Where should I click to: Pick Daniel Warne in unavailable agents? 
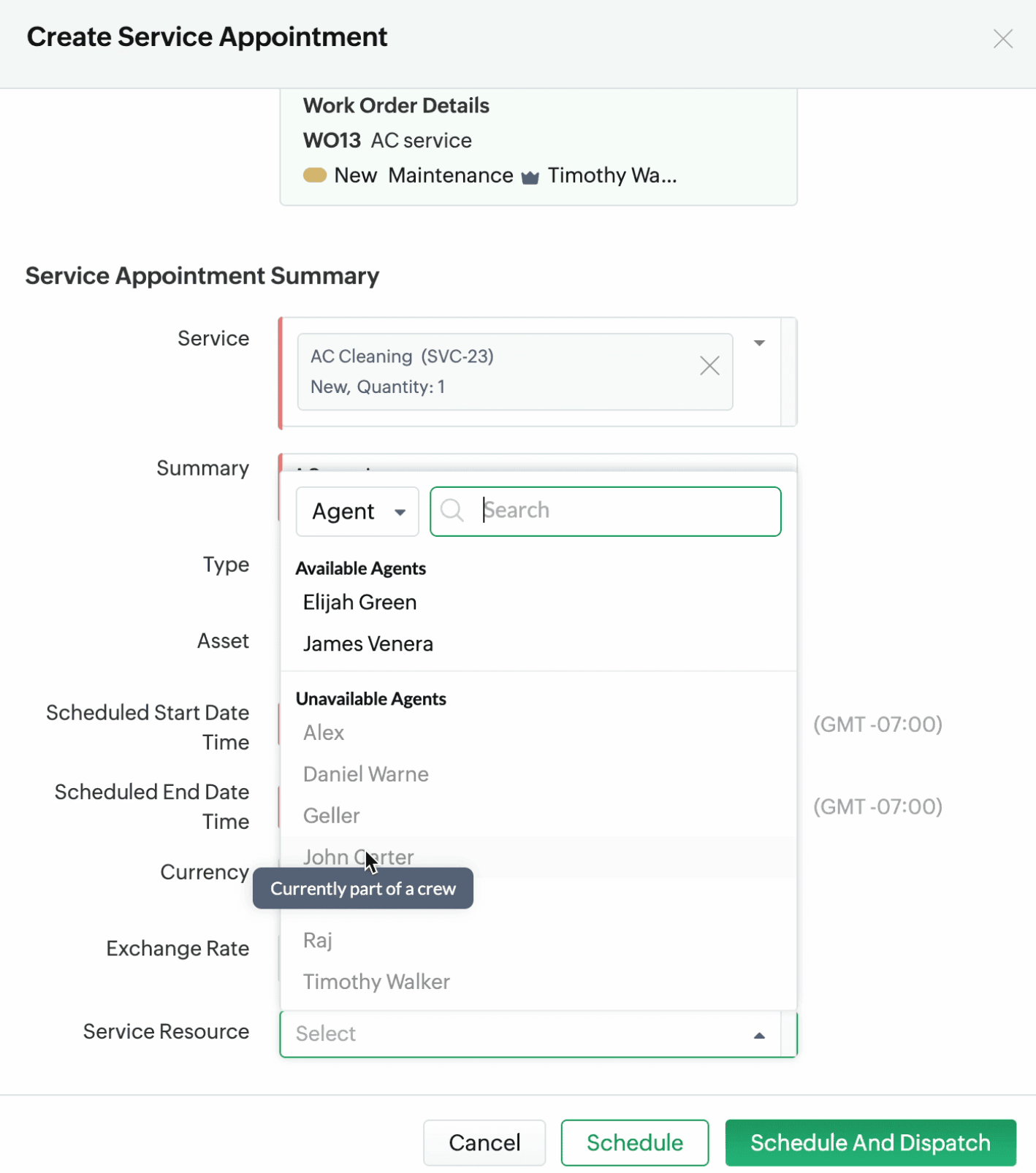(x=365, y=774)
